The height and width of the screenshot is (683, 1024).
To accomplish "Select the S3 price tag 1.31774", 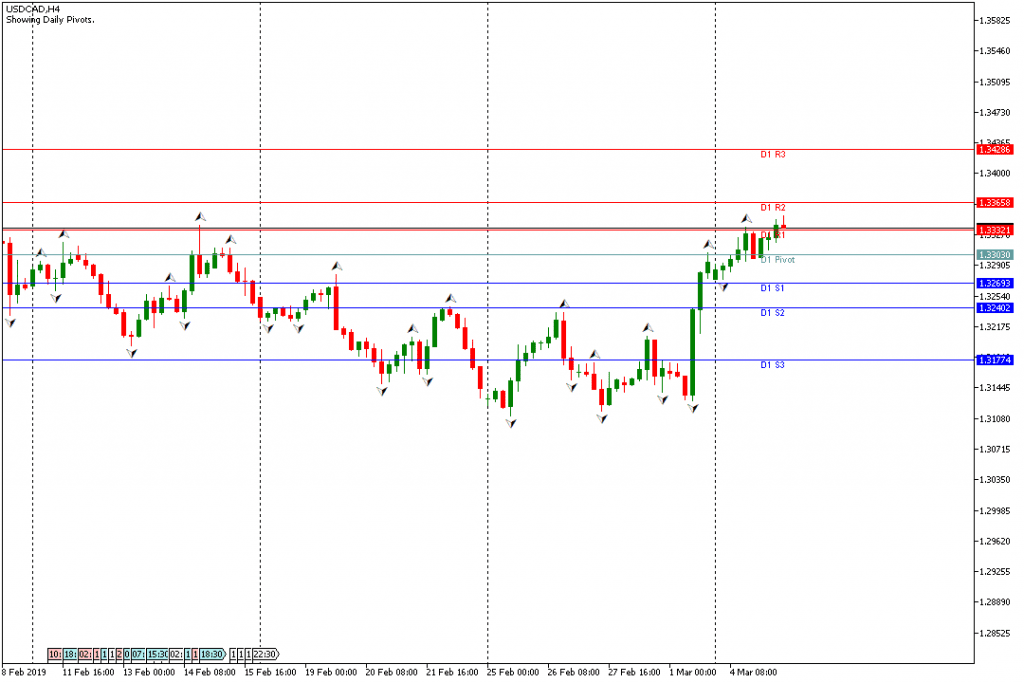I will (x=996, y=360).
